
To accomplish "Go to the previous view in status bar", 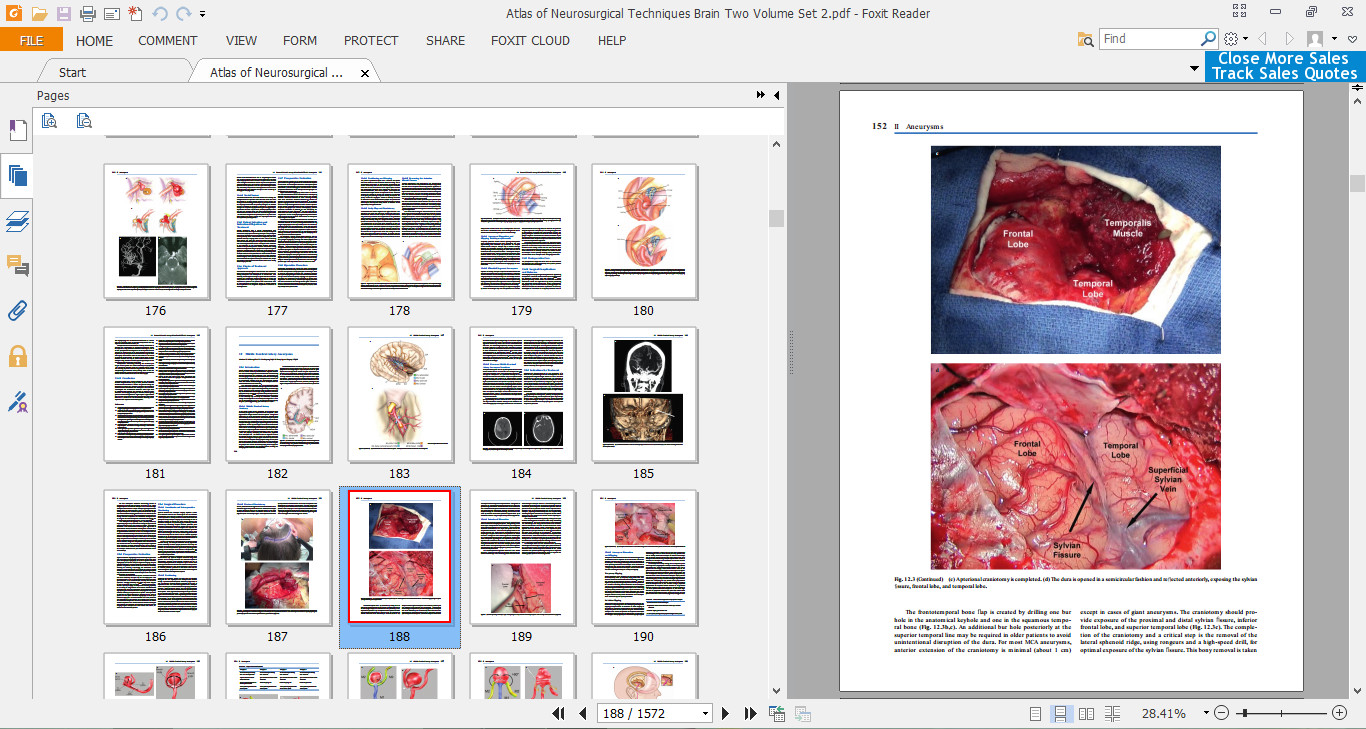I will point(777,713).
